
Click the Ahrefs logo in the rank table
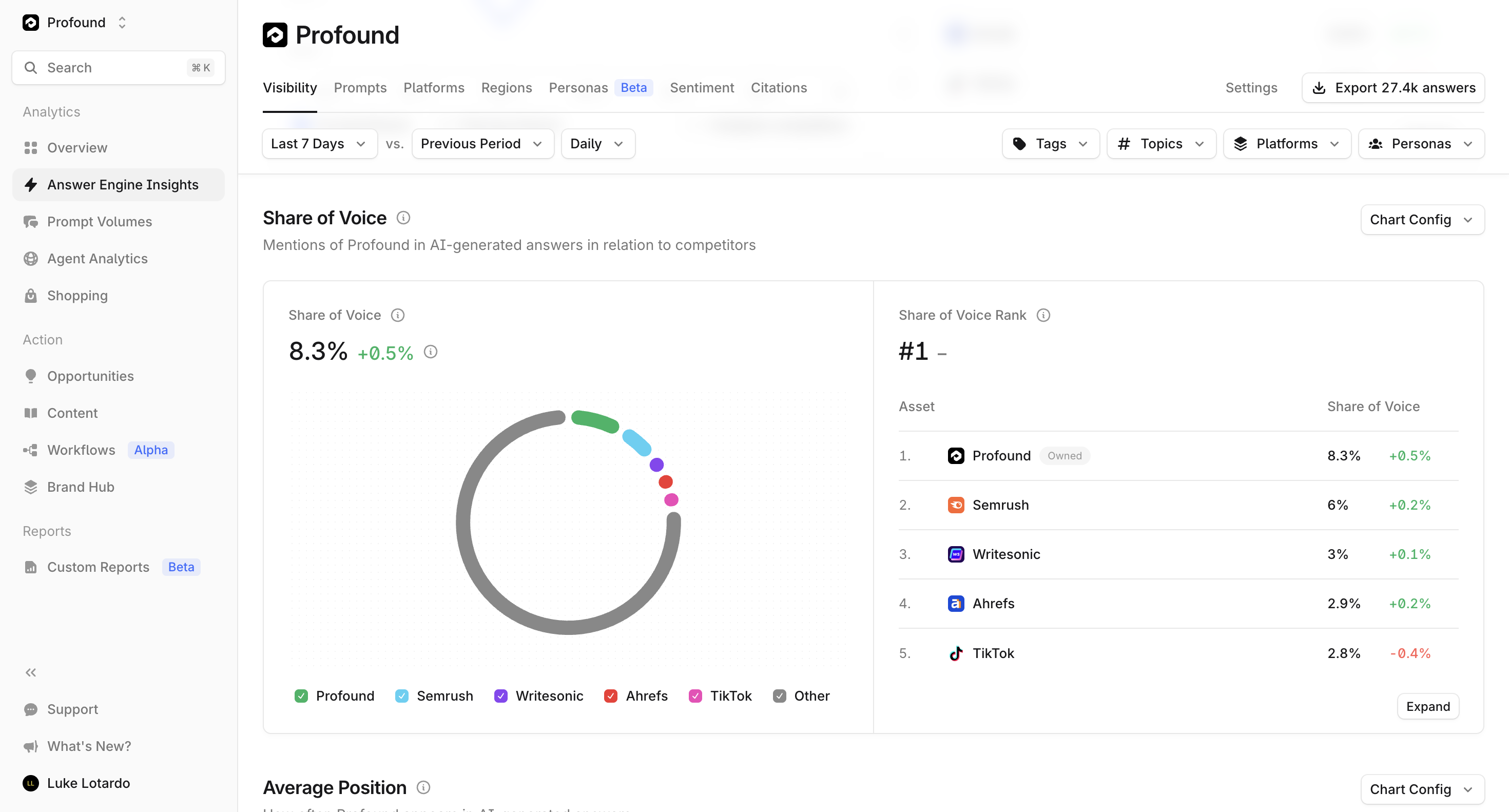956,604
